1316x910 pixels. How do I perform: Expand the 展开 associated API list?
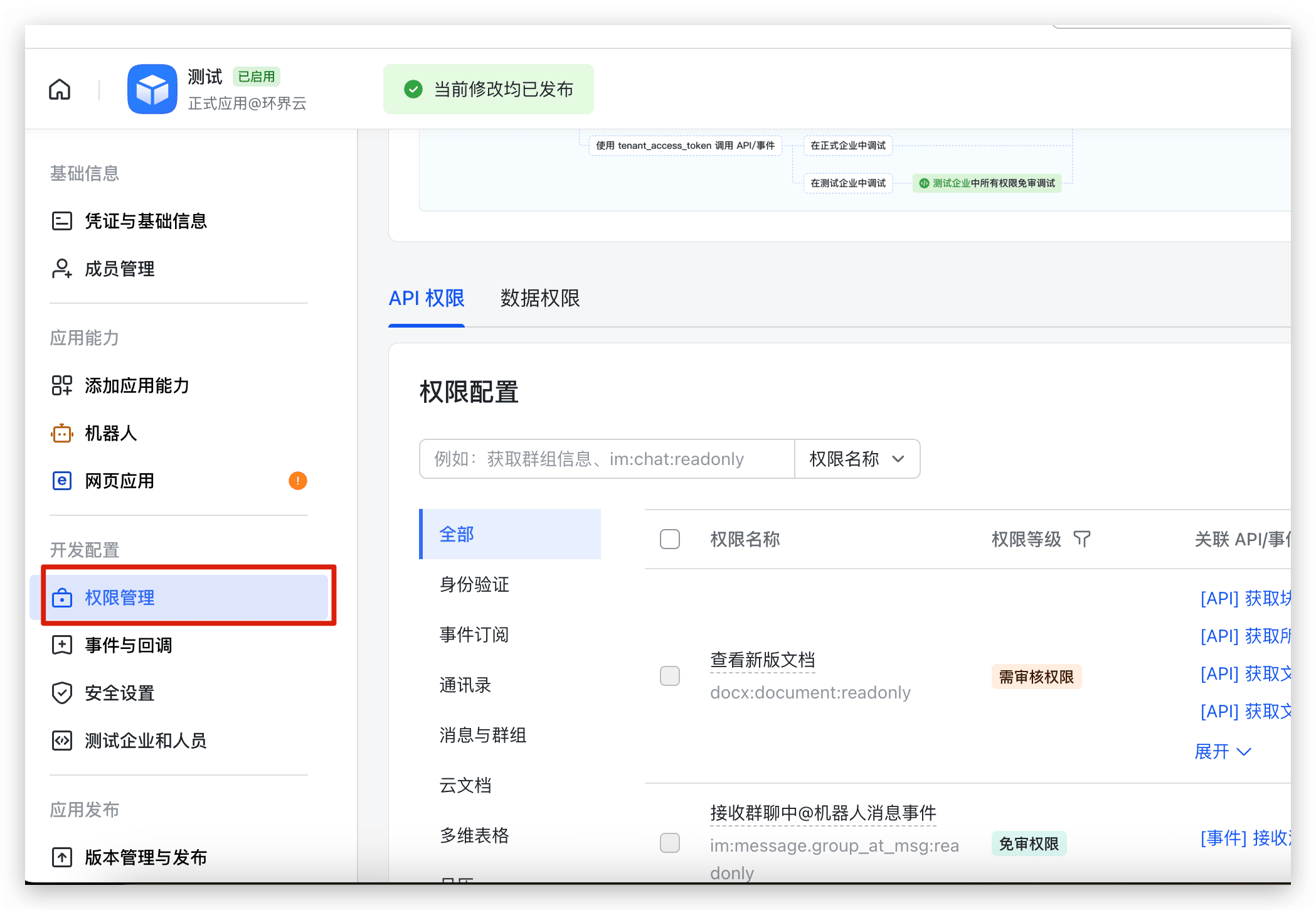click(x=1222, y=751)
